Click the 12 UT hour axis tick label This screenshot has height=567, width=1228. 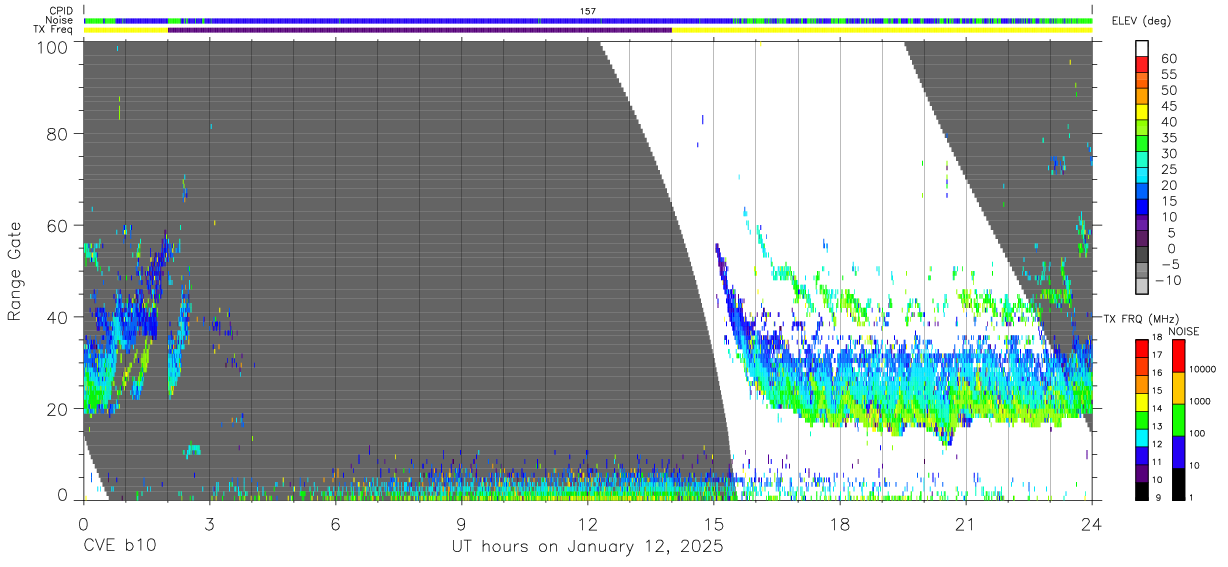587,524
